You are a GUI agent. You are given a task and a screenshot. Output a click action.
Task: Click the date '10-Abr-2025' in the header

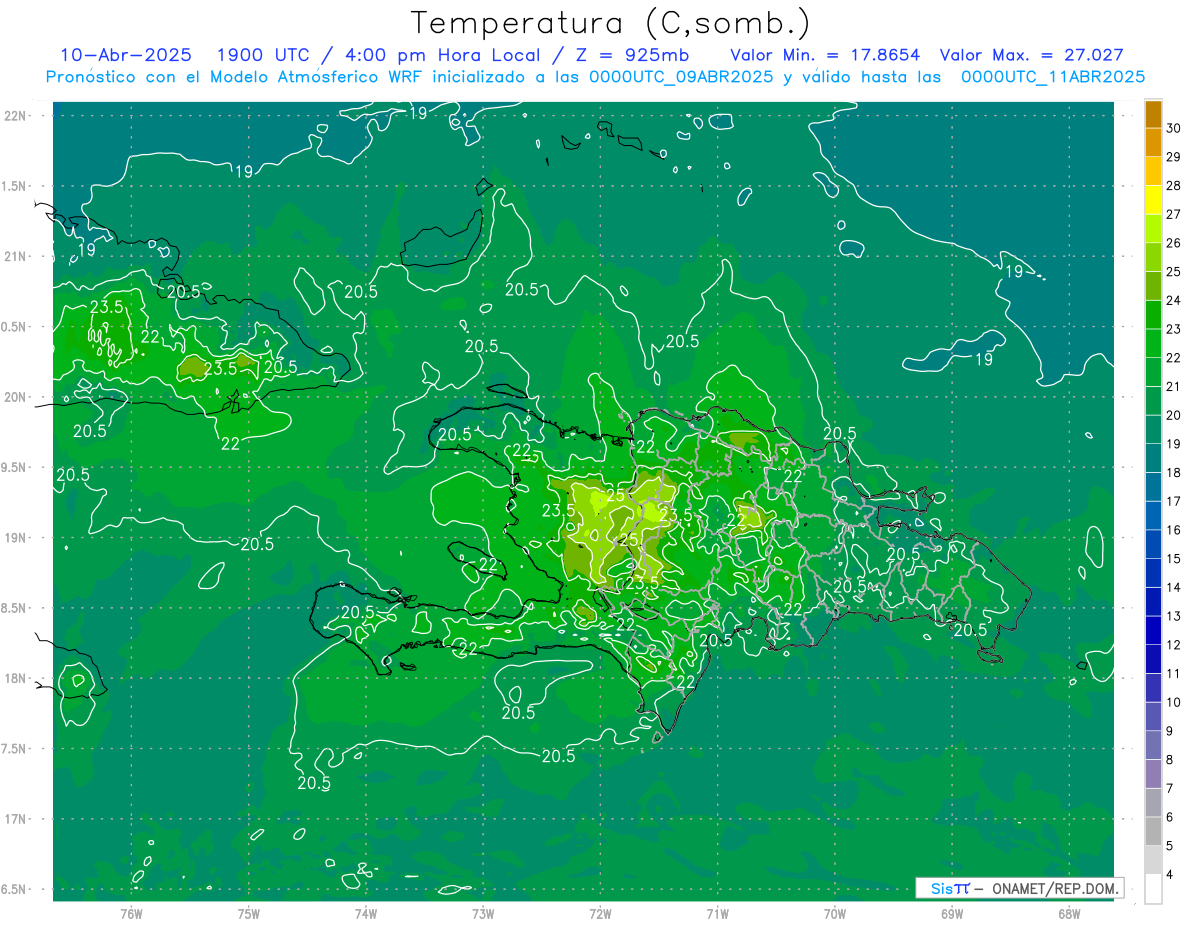tap(125, 55)
